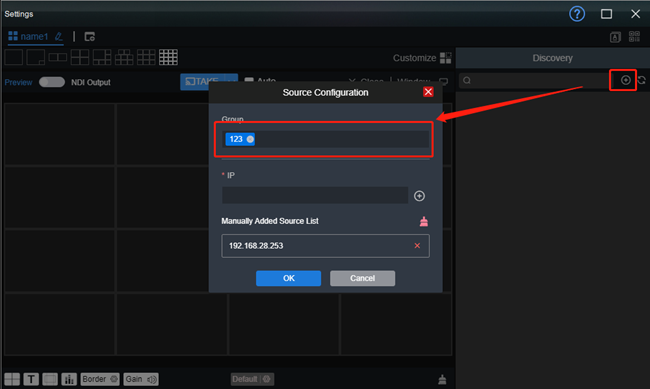The height and width of the screenshot is (389, 650).
Task: Click into the Group field
Action: [x=325, y=139]
